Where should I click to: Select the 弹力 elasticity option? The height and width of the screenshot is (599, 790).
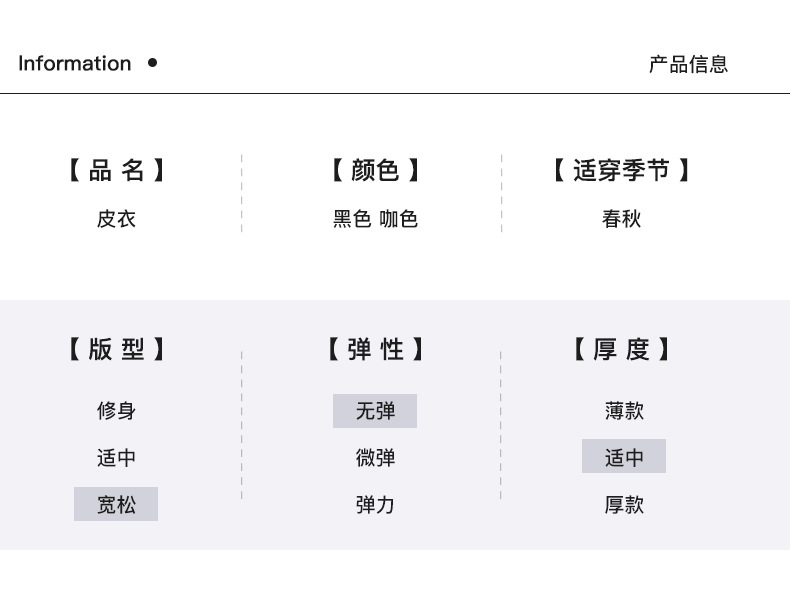point(375,504)
